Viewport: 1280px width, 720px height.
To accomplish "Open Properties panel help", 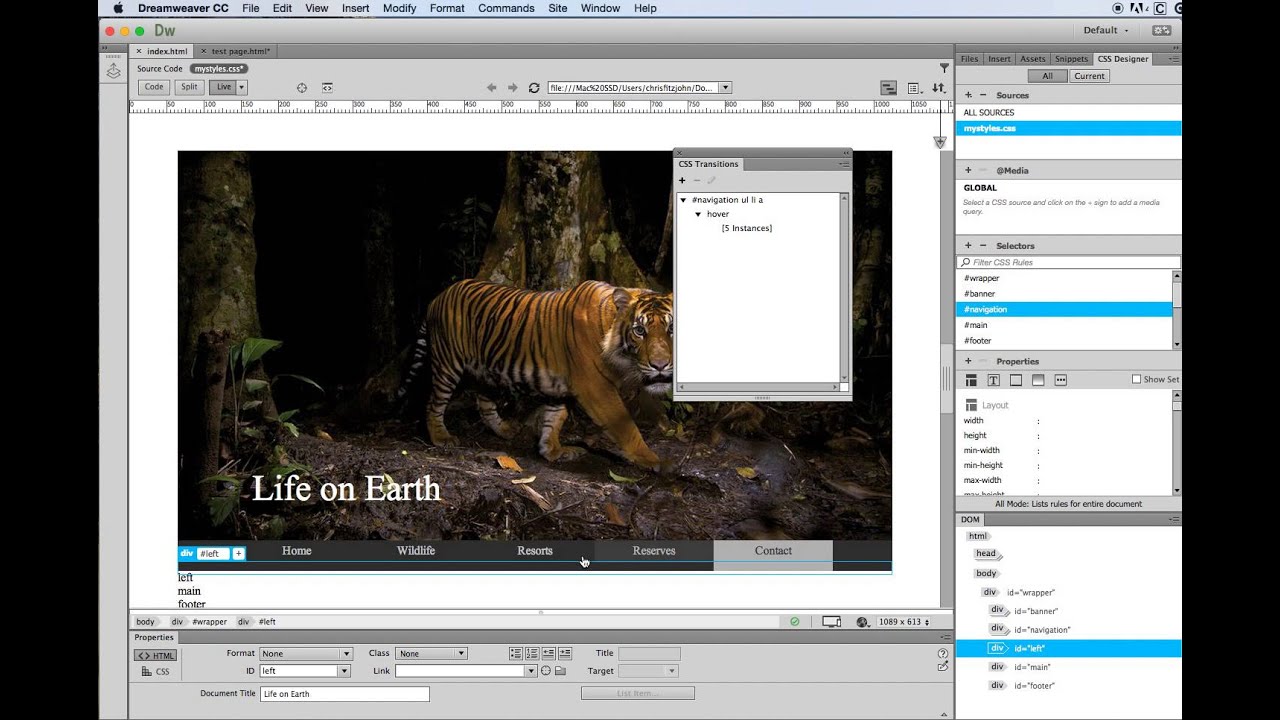I will pyautogui.click(x=943, y=653).
